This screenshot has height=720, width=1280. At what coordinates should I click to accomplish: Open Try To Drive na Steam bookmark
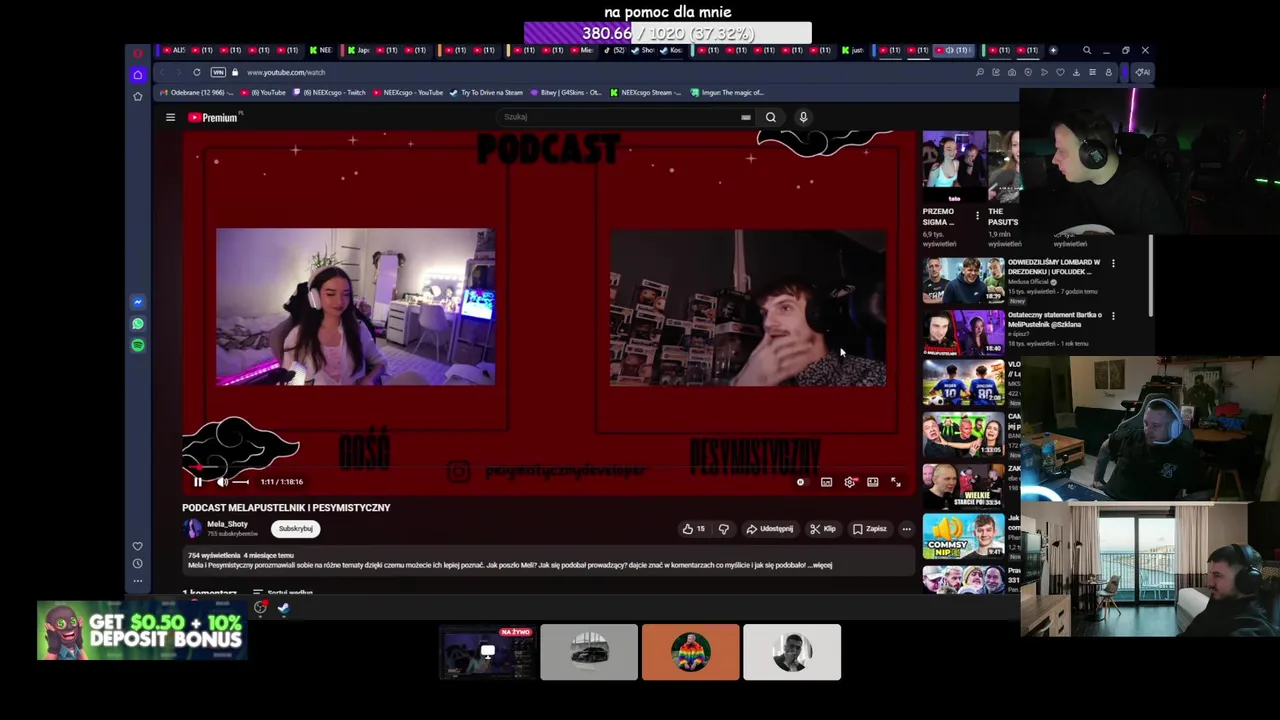[486, 92]
